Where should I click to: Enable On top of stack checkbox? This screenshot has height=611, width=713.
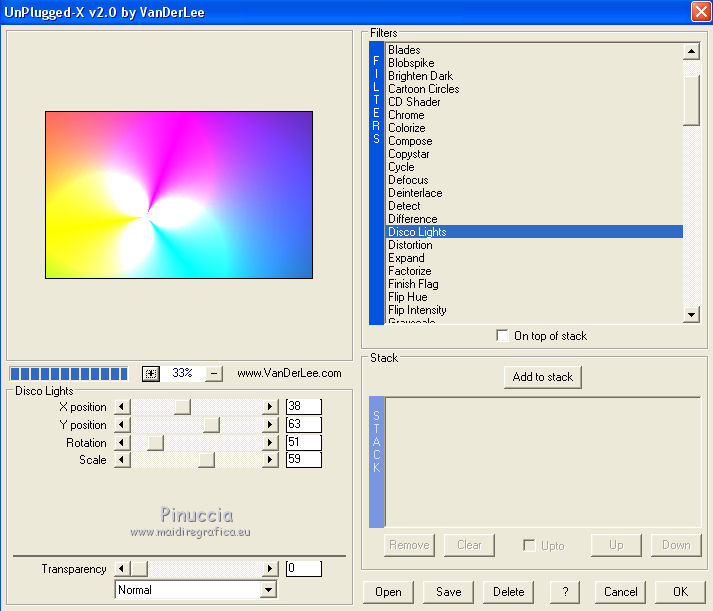click(502, 336)
